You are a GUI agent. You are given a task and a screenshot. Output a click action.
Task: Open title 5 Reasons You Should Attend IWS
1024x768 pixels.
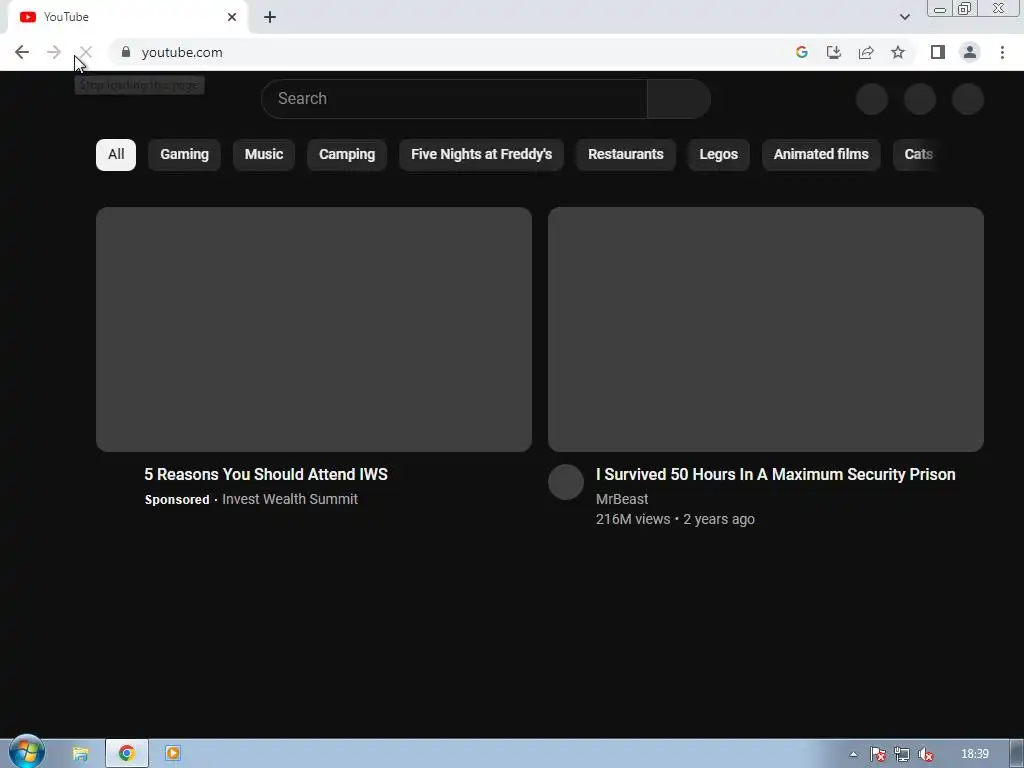coord(266,474)
